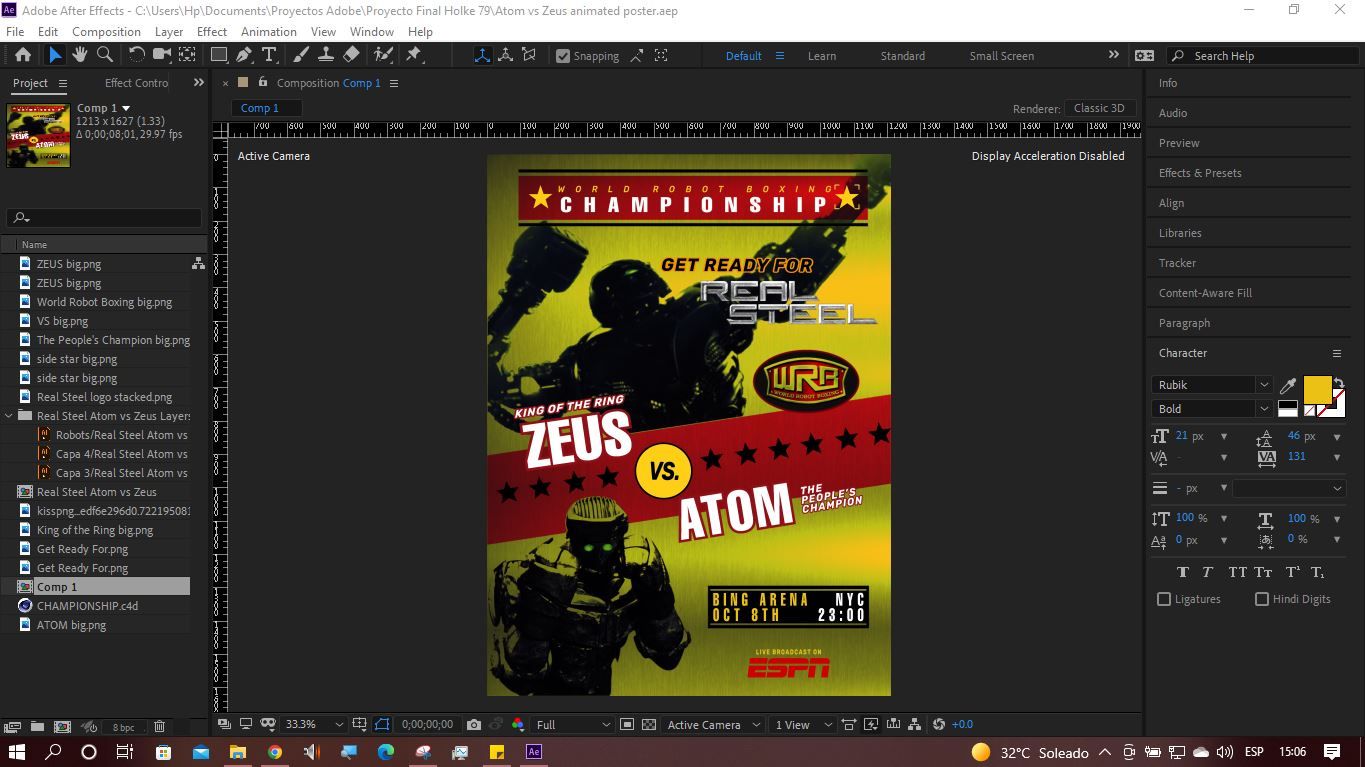1365x767 pixels.
Task: Open the Rubik font family dropdown
Action: click(x=1211, y=385)
